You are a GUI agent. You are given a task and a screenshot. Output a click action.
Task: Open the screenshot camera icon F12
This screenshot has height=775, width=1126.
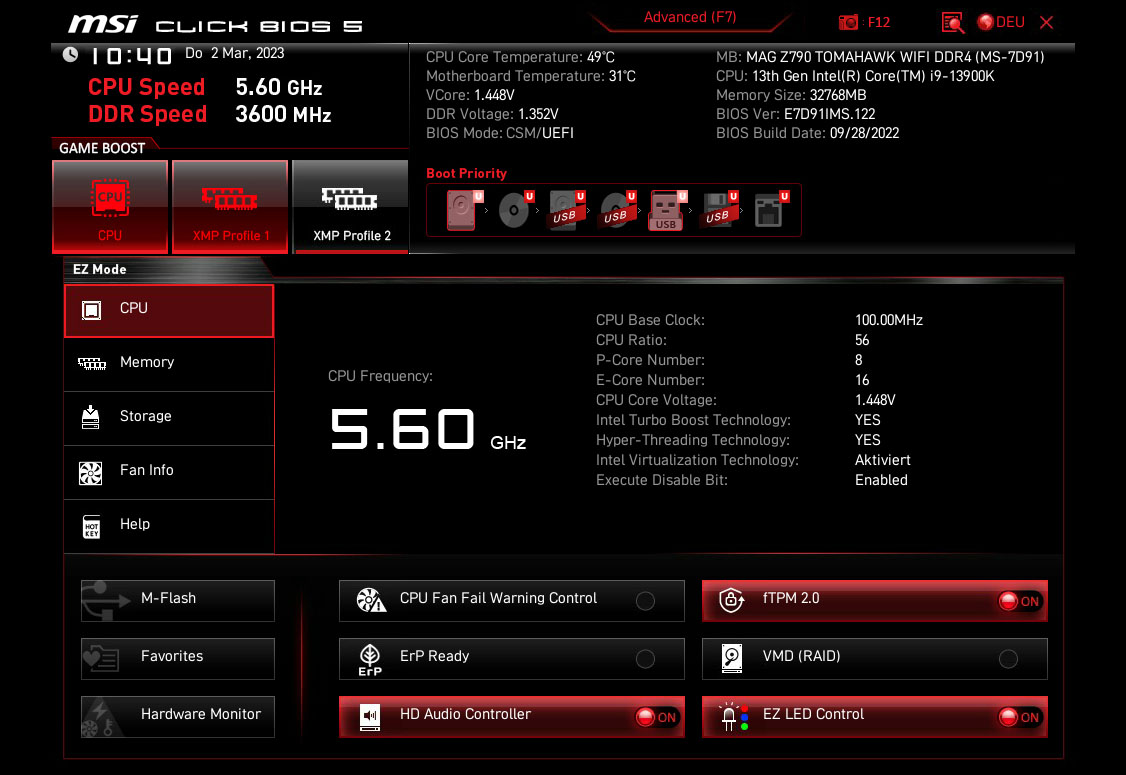[848, 22]
